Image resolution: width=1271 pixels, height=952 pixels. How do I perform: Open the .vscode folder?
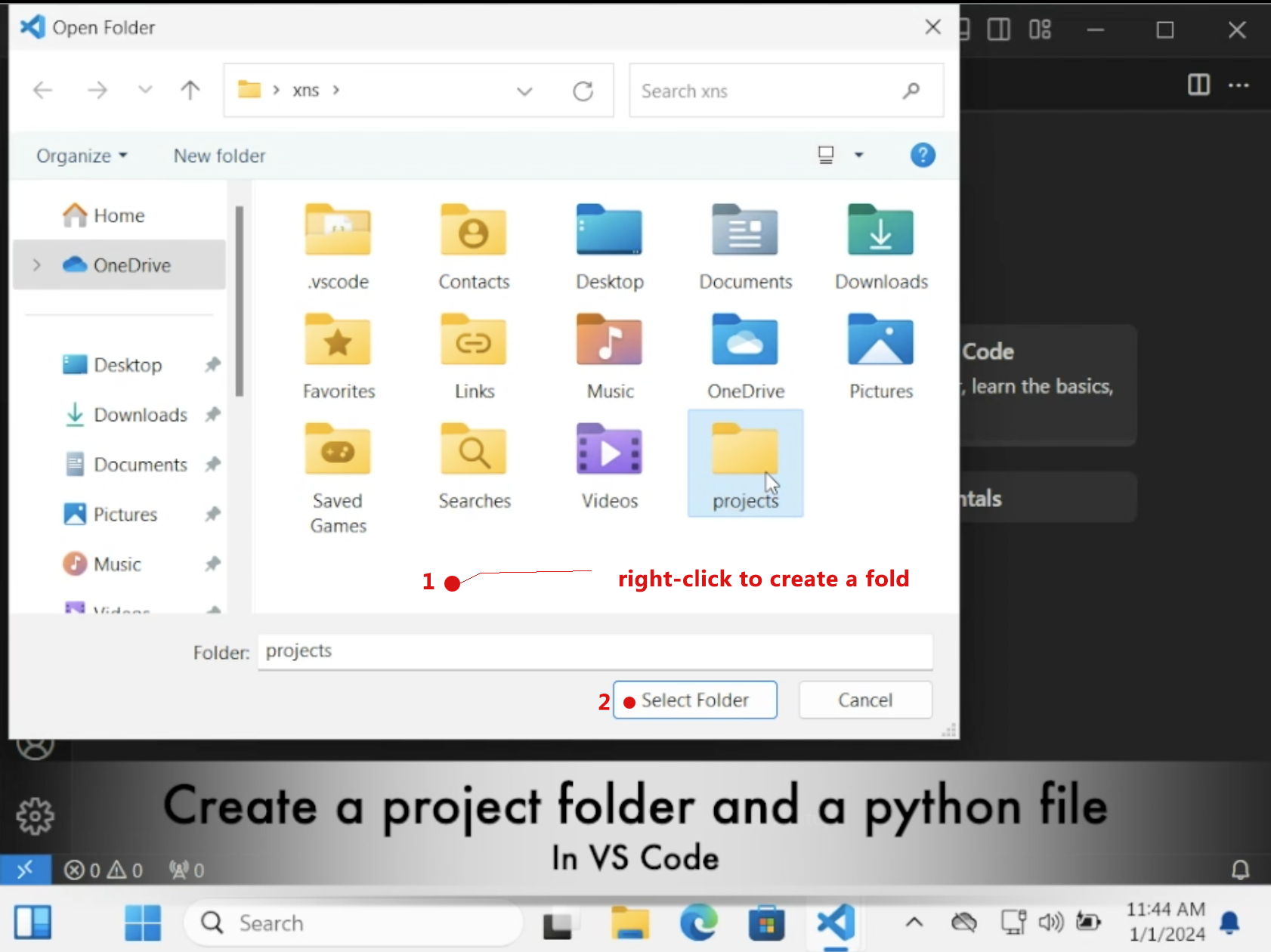tap(338, 248)
